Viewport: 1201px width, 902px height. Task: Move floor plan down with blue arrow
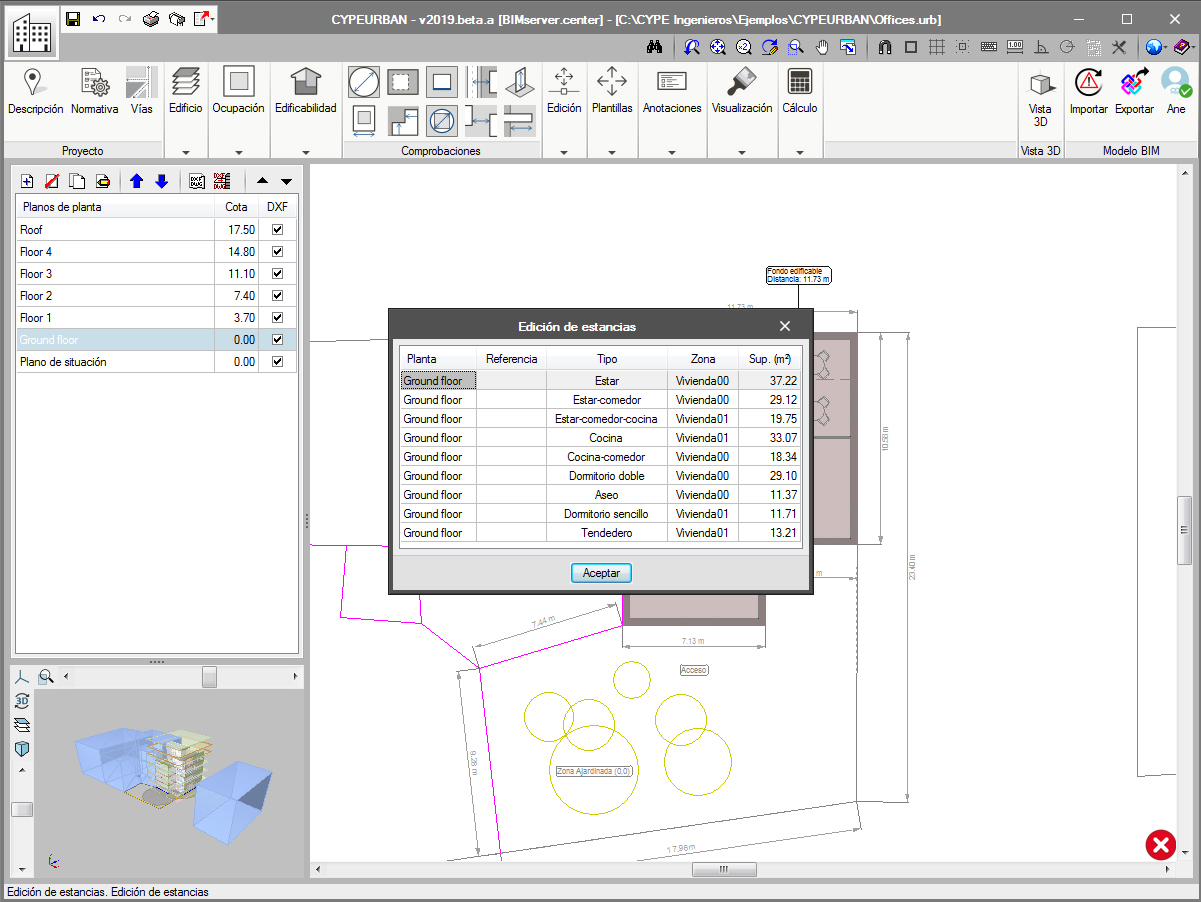(x=161, y=181)
